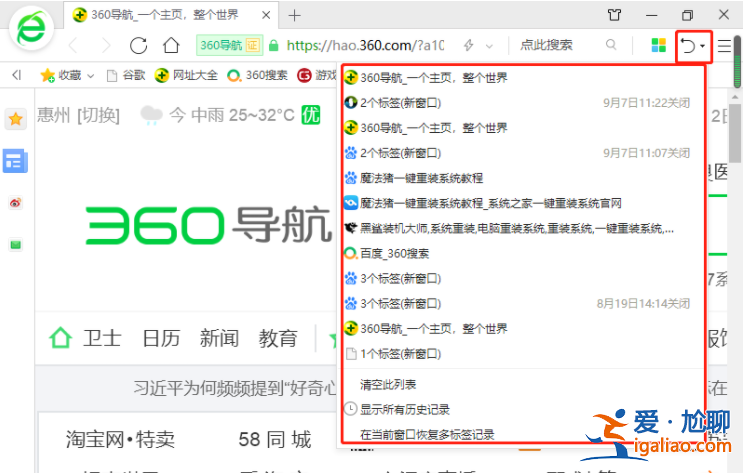Click the 360 browser logo icon
This screenshot has height=473, width=744.
[31, 28]
